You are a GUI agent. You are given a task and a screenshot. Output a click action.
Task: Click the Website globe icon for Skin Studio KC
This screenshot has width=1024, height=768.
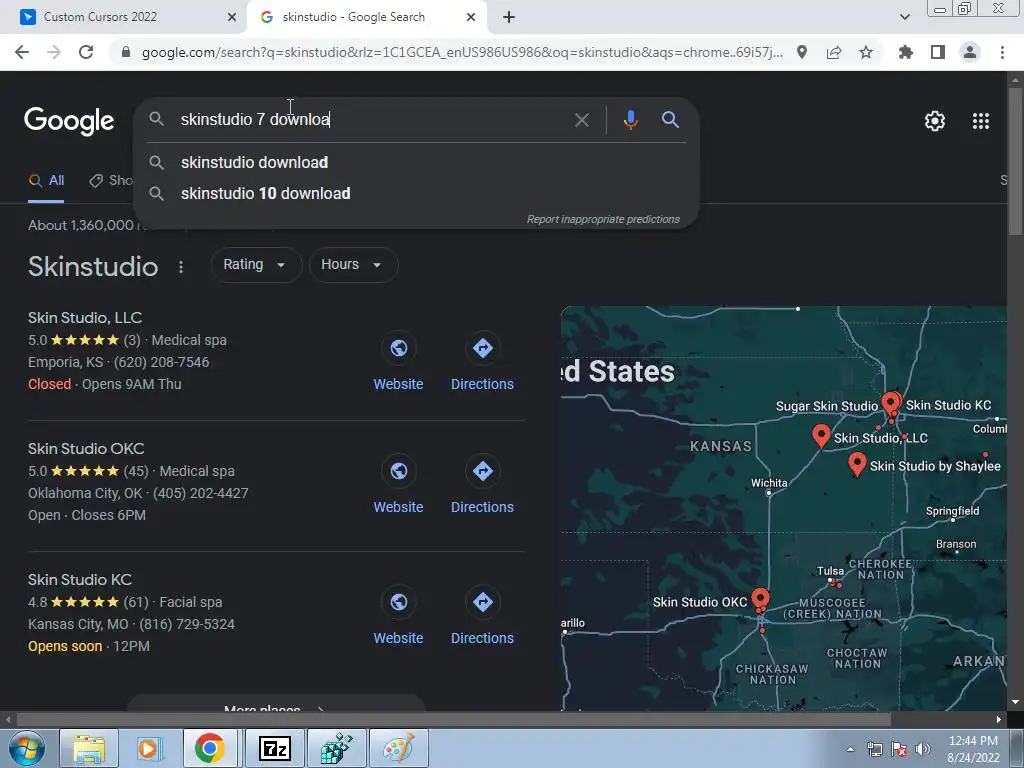(x=398, y=602)
